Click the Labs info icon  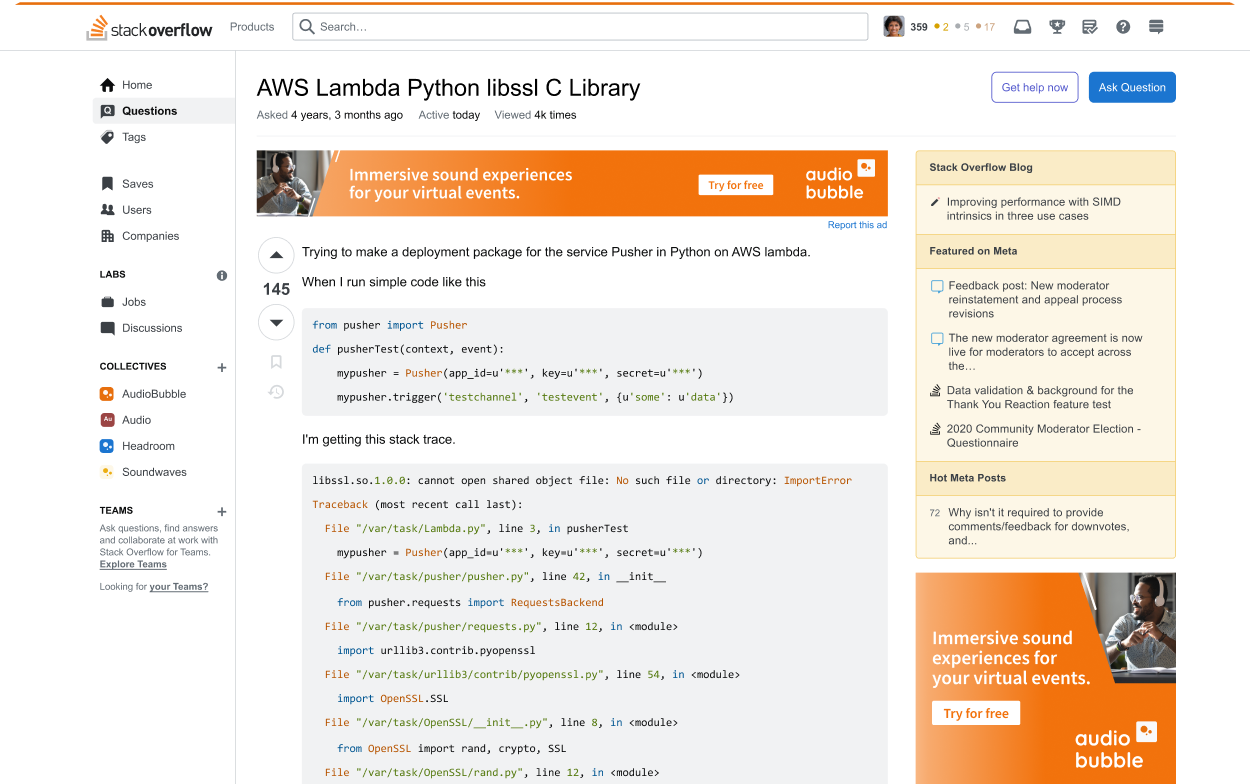tap(222, 275)
